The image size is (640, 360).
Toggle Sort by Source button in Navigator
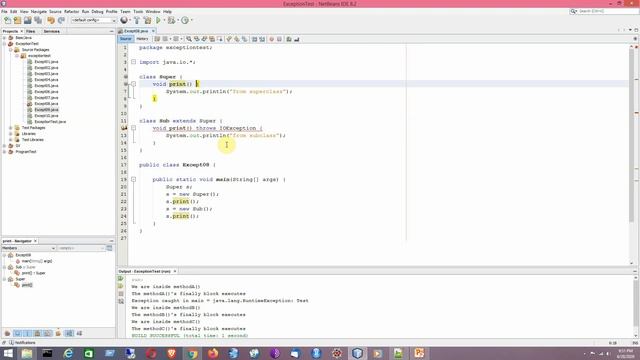click(x=79, y=333)
